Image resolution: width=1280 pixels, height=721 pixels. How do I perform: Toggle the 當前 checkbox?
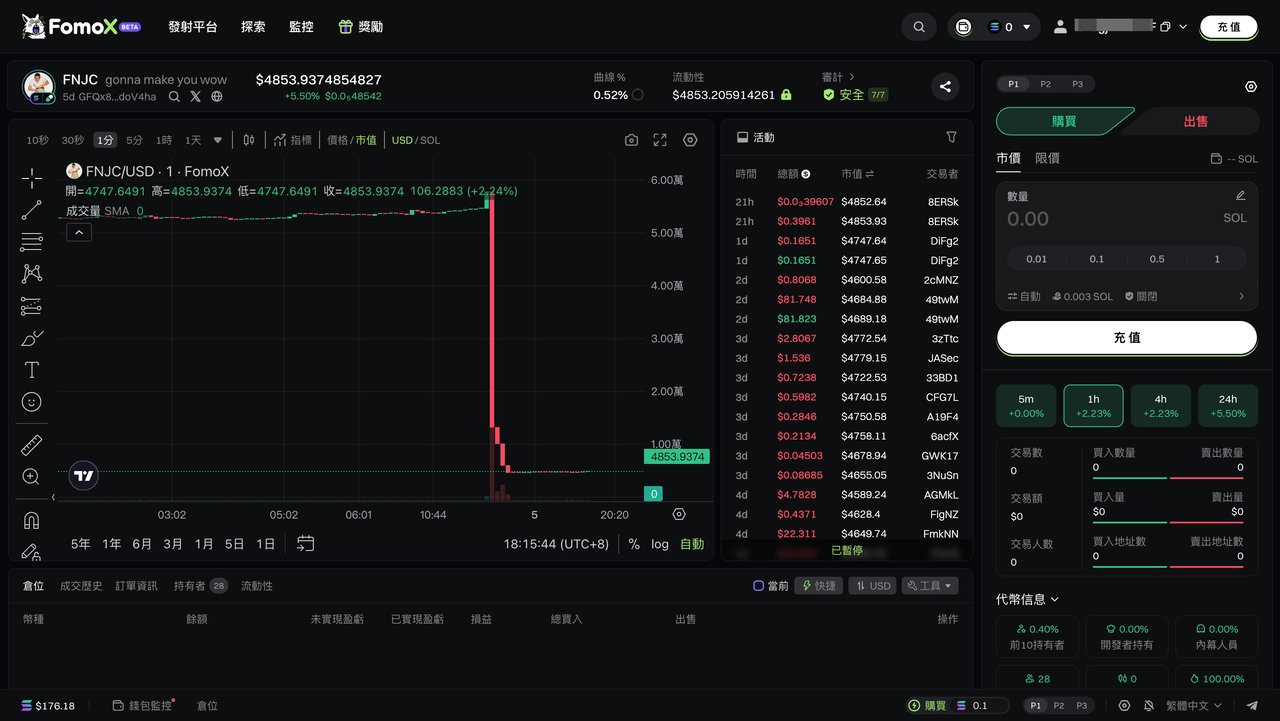coord(759,586)
